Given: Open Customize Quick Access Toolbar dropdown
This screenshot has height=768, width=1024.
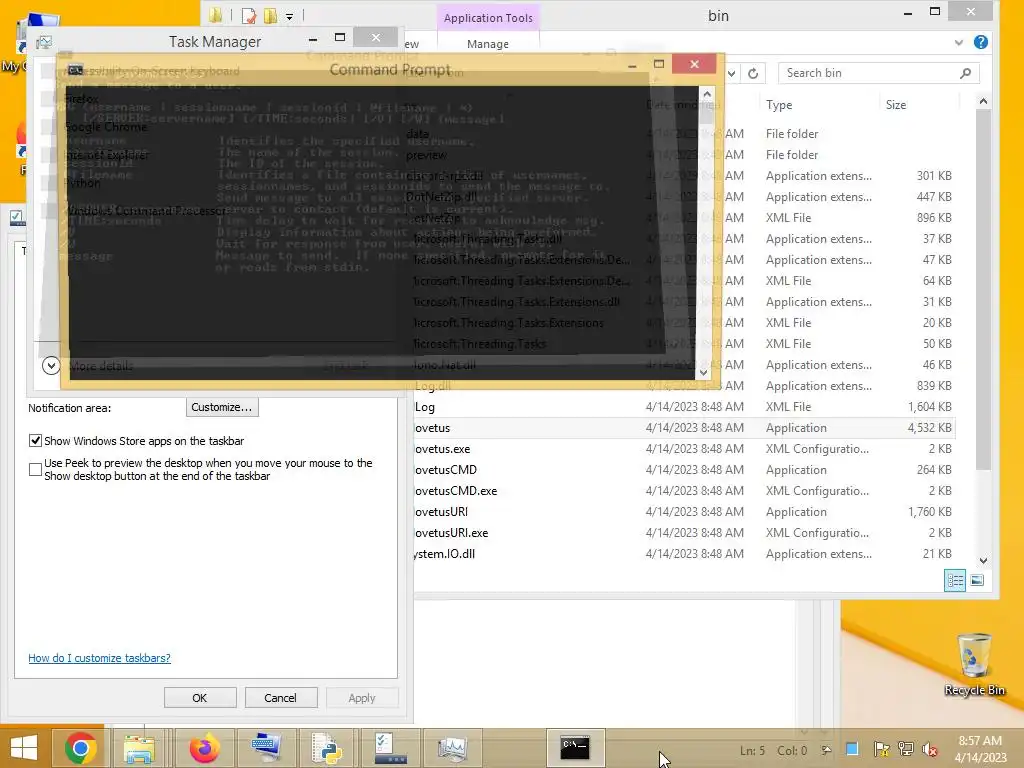Looking at the screenshot, I should click(289, 16).
